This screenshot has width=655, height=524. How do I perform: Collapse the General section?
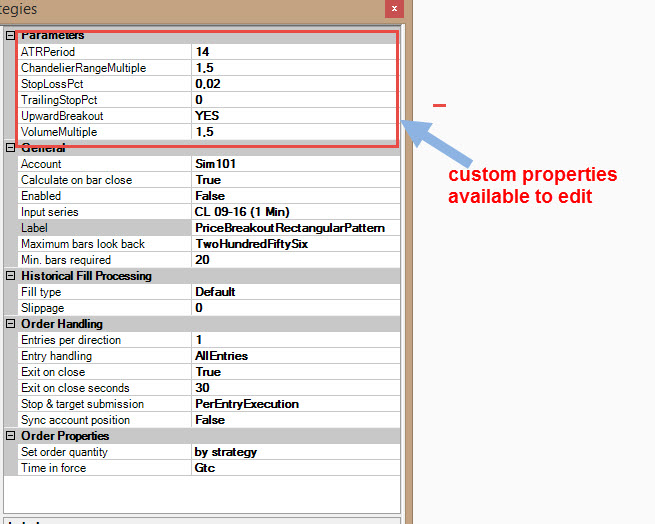point(10,148)
